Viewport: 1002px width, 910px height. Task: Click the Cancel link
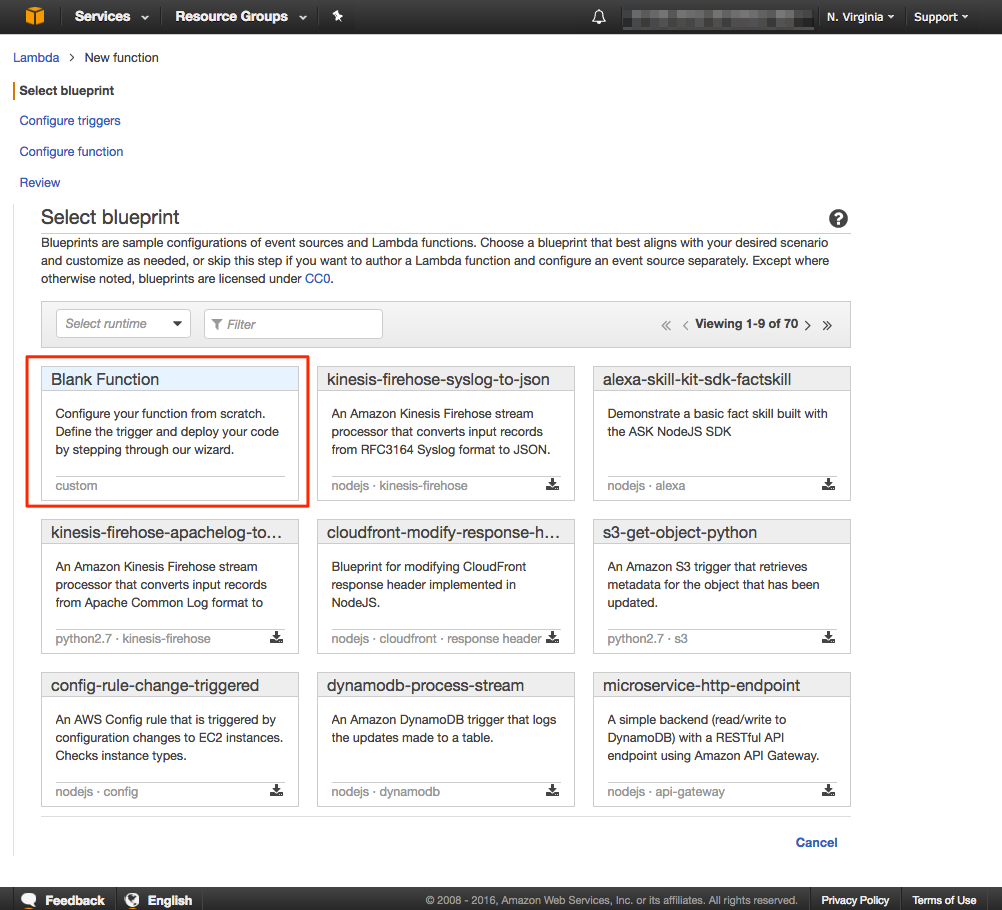point(816,842)
